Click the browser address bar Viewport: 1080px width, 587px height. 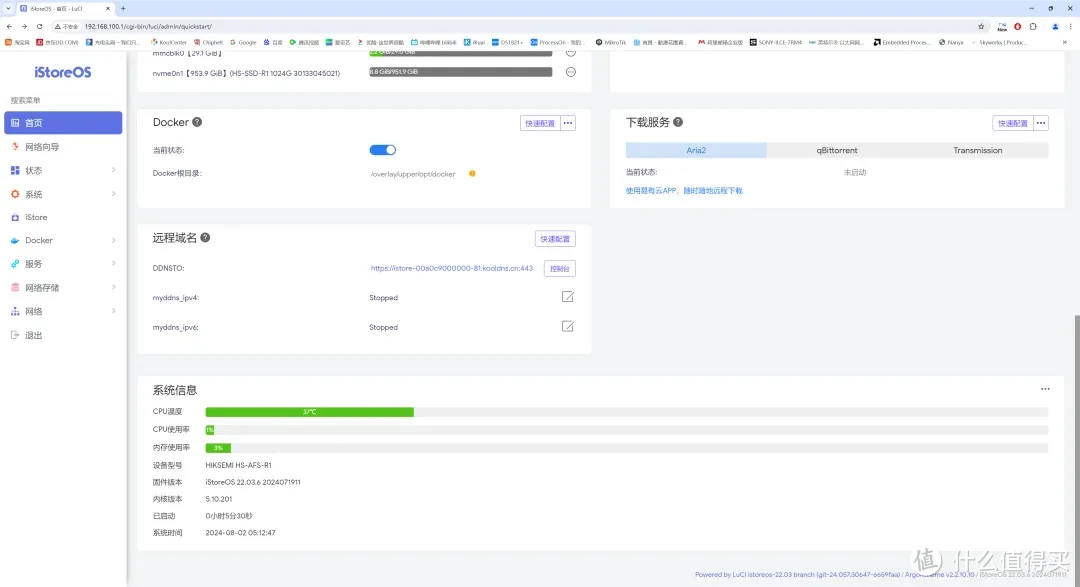pyautogui.click(x=300, y=27)
